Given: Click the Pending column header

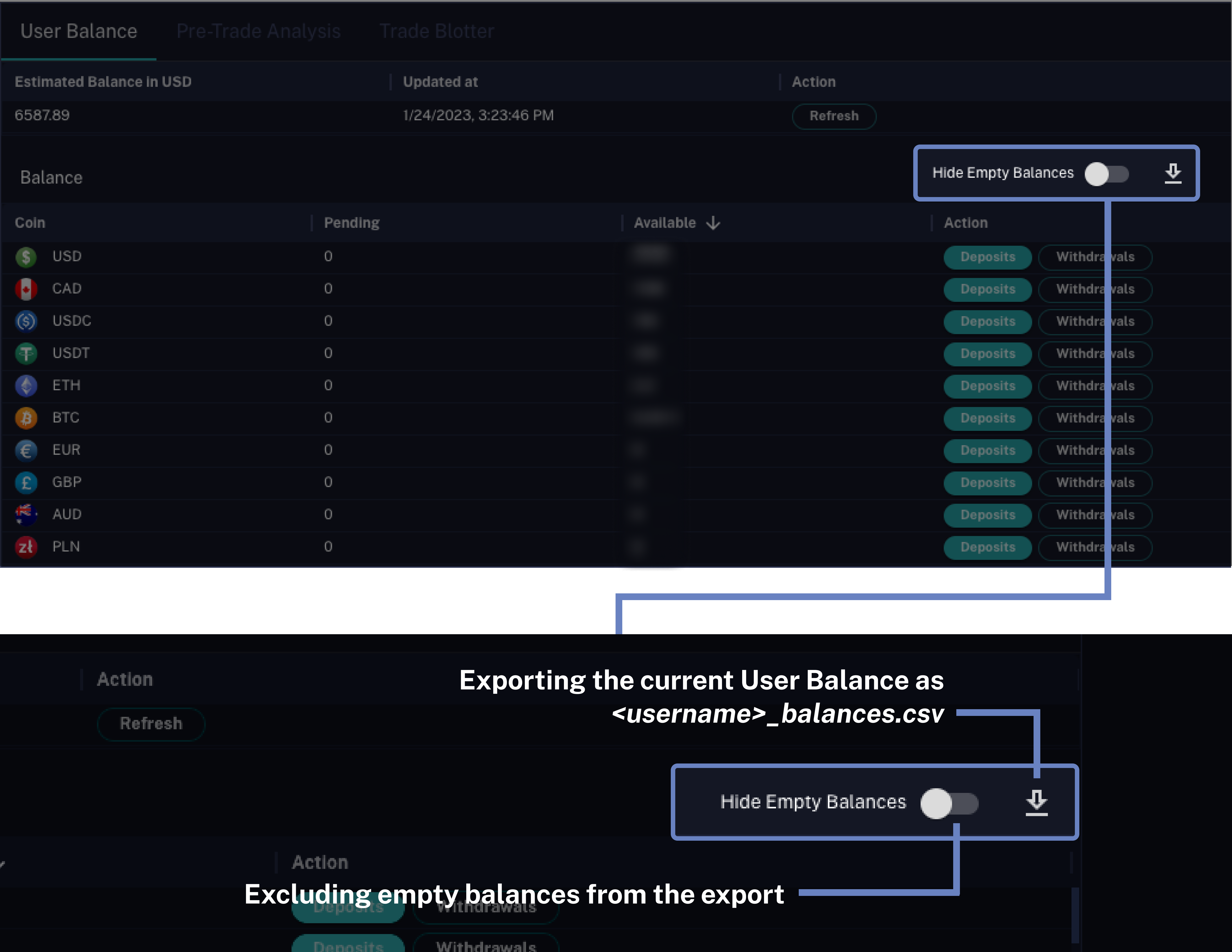Looking at the screenshot, I should tap(351, 223).
